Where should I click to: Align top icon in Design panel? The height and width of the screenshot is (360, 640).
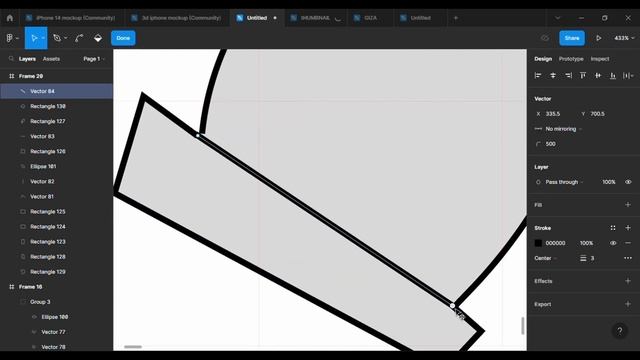583,76
